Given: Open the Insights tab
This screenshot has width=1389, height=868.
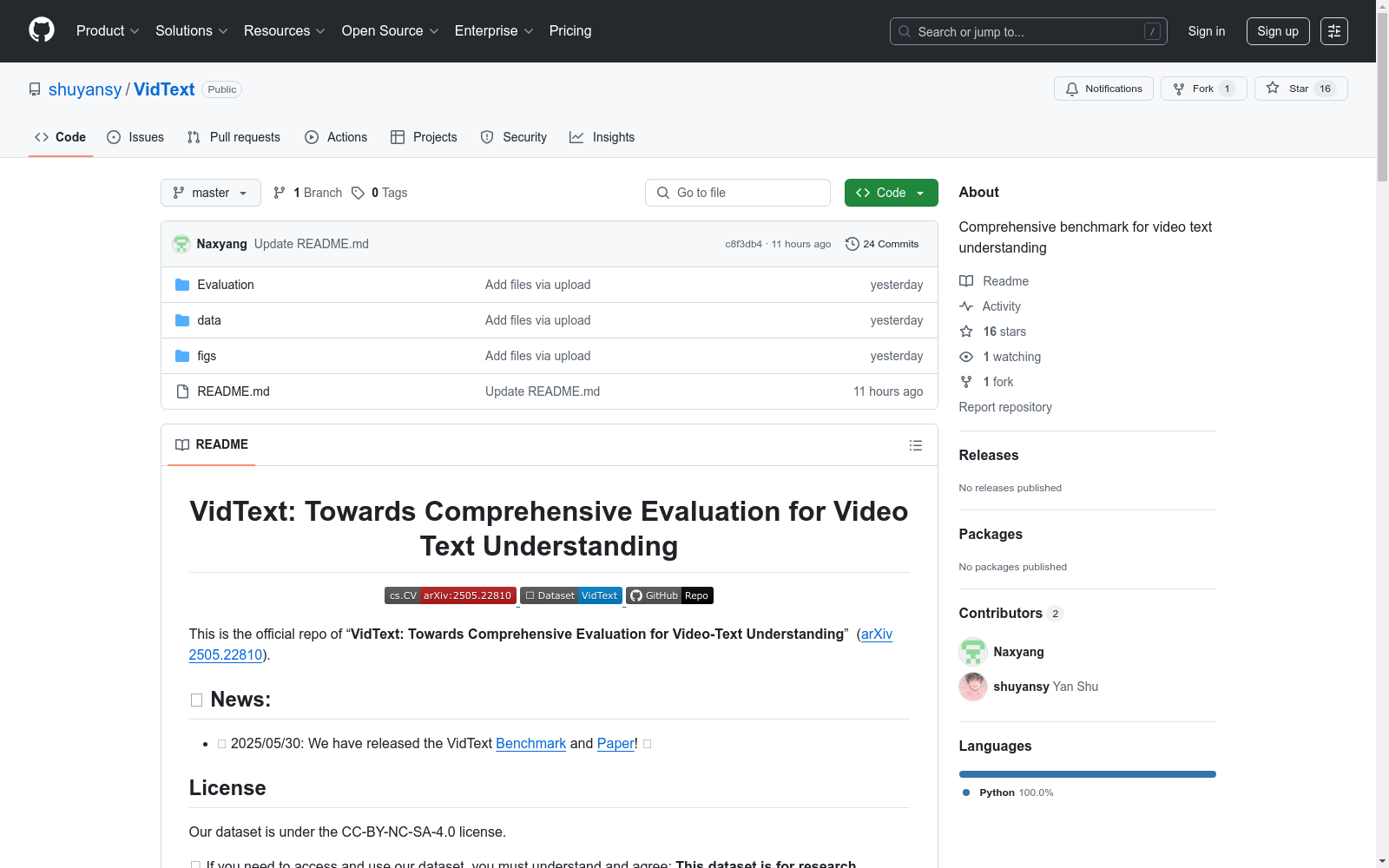Looking at the screenshot, I should [x=602, y=137].
